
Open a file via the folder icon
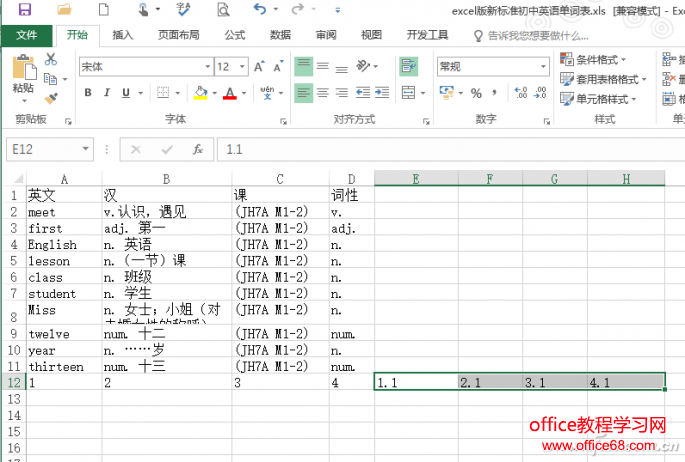64,9
